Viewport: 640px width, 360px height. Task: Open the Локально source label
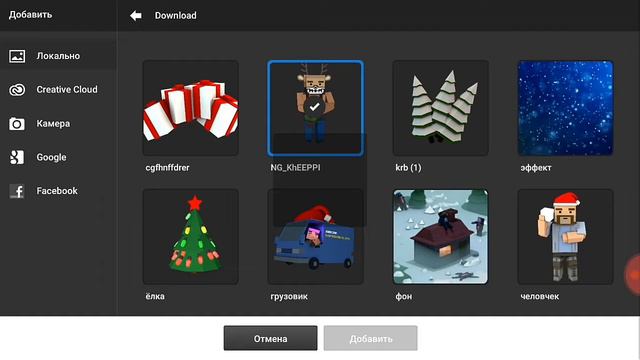(x=58, y=56)
